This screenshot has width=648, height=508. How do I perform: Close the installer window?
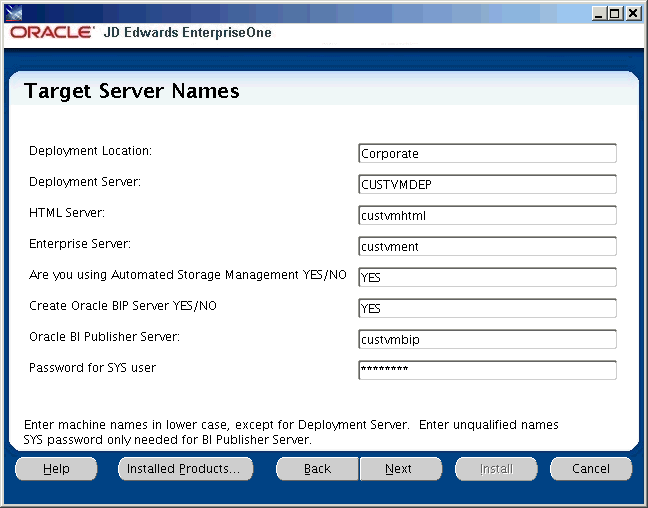[633, 14]
